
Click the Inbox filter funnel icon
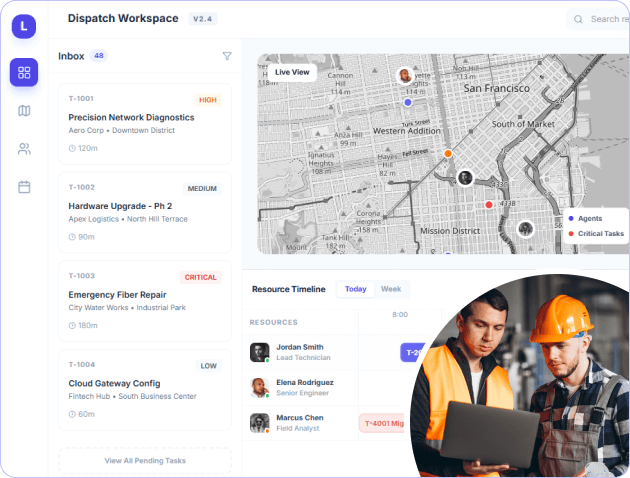[x=227, y=56]
